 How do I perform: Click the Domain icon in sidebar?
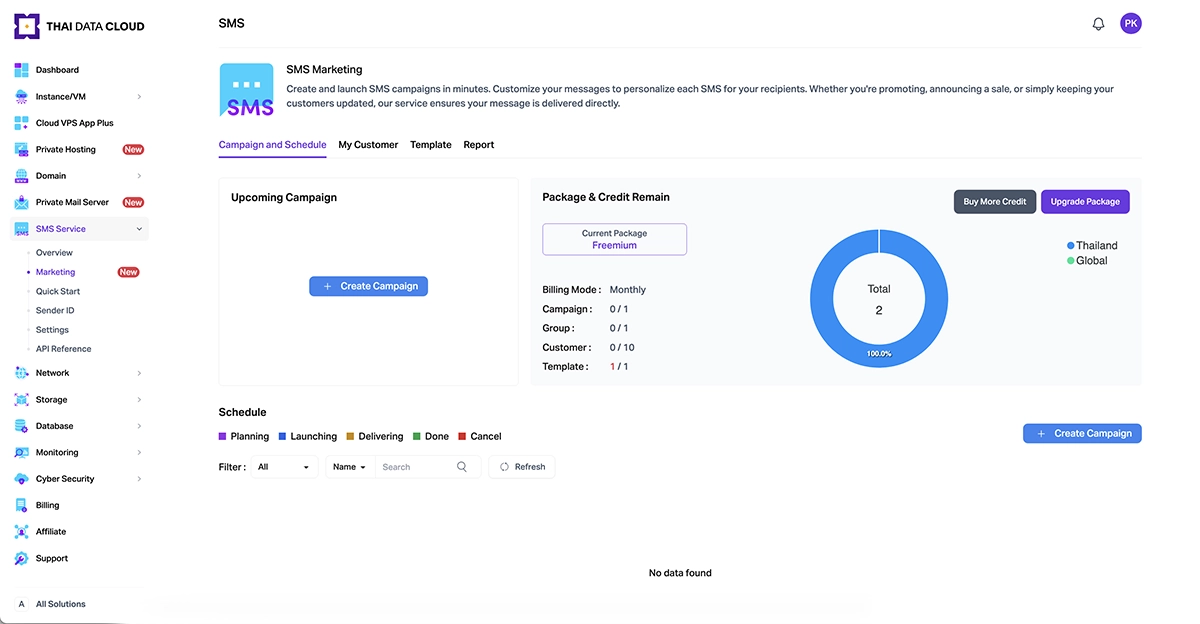[21, 176]
